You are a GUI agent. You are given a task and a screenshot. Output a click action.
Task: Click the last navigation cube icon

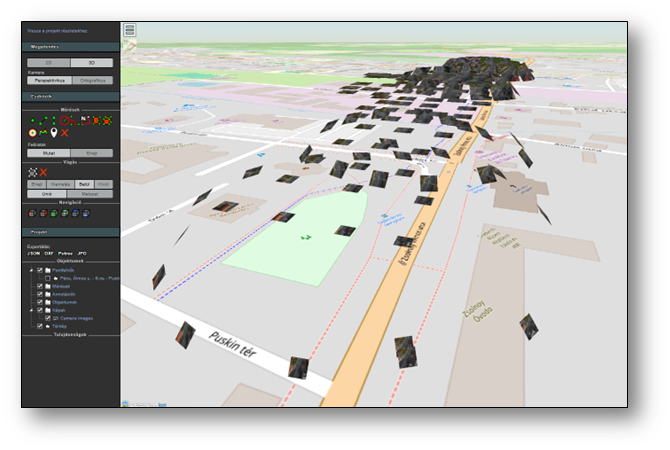[84, 211]
